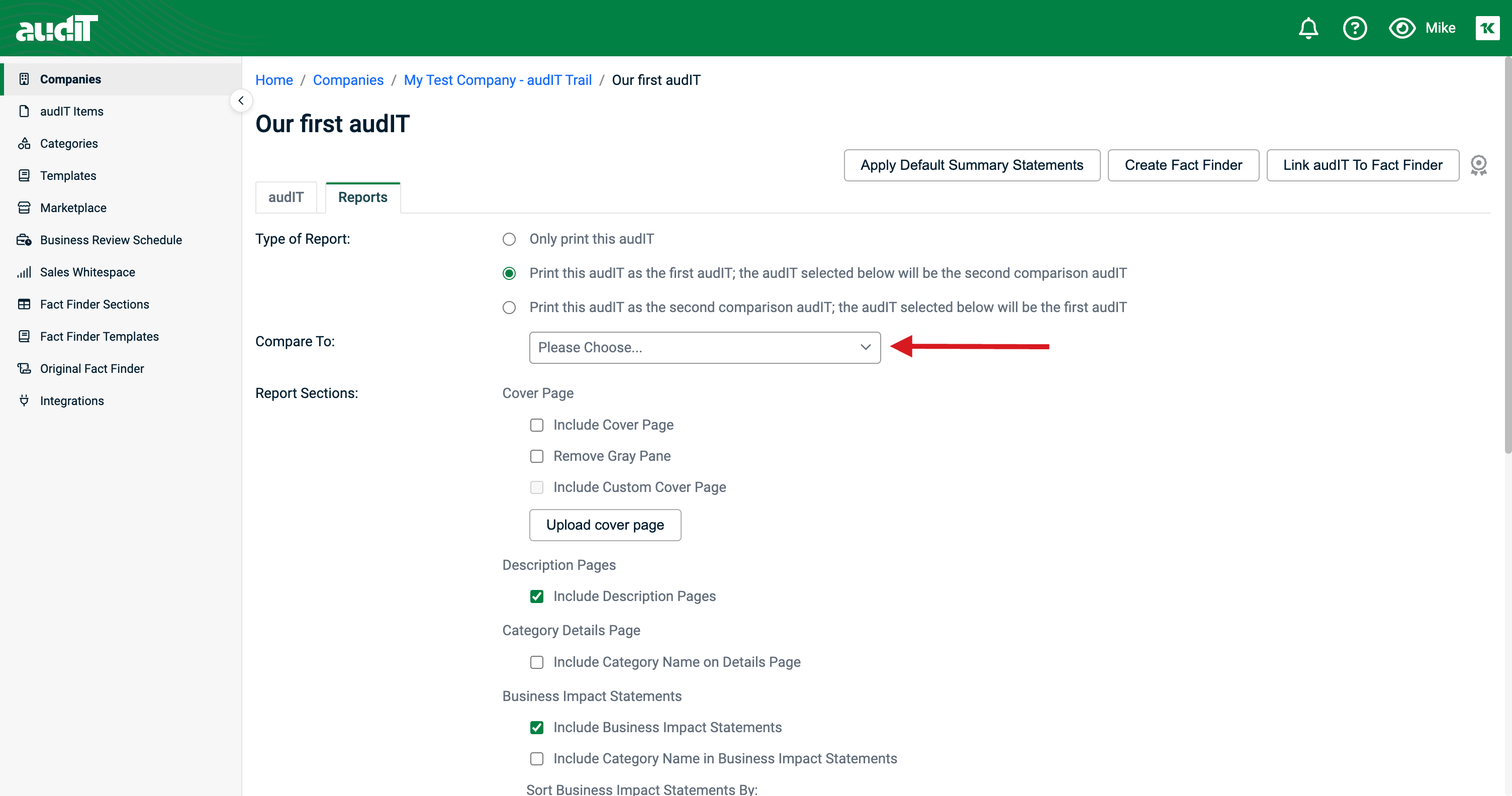Open the user avatar icon at top right
Viewport: 1512px width, 796px height.
[x=1487, y=28]
